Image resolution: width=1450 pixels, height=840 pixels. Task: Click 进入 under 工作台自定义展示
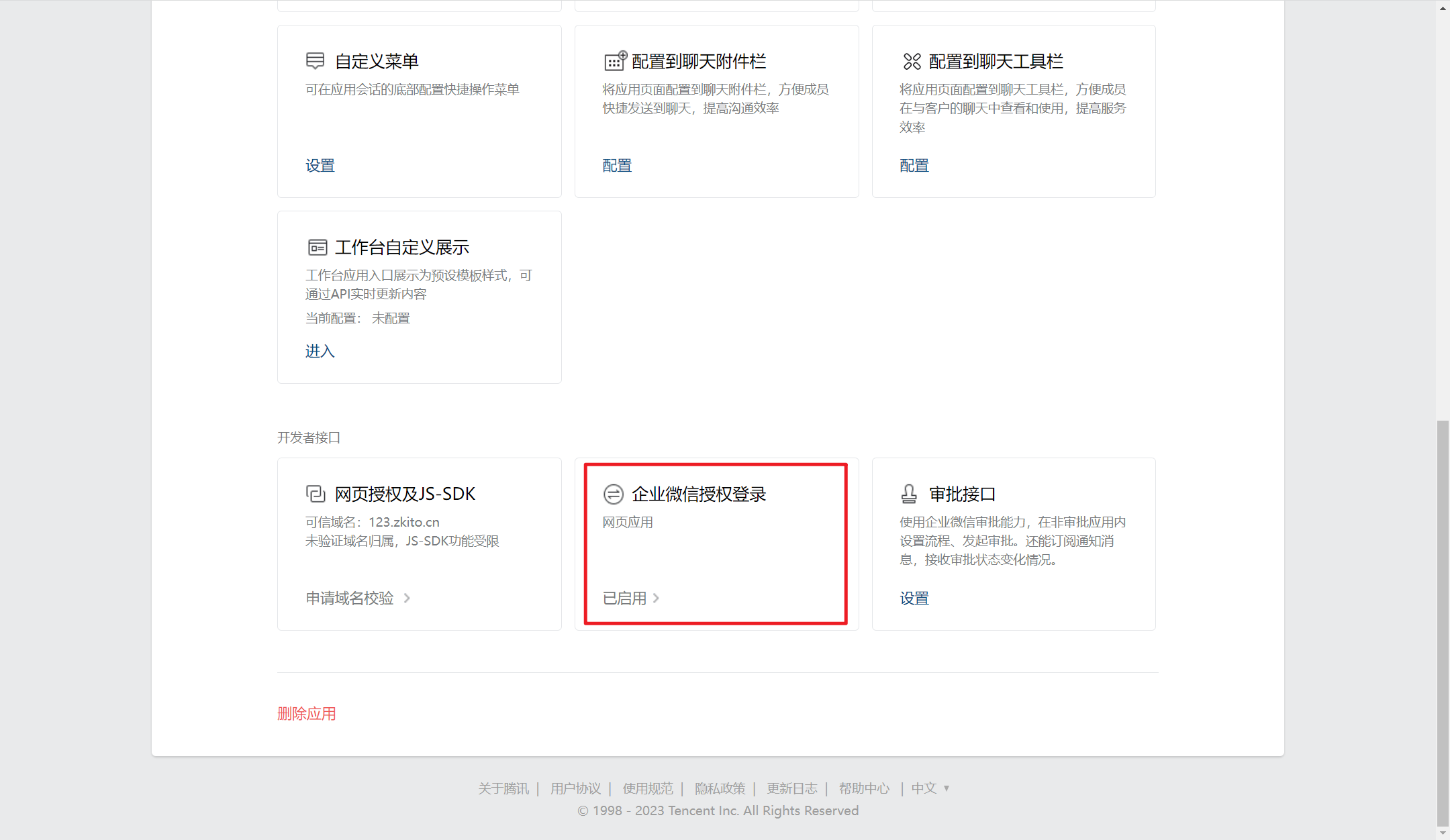coord(320,351)
